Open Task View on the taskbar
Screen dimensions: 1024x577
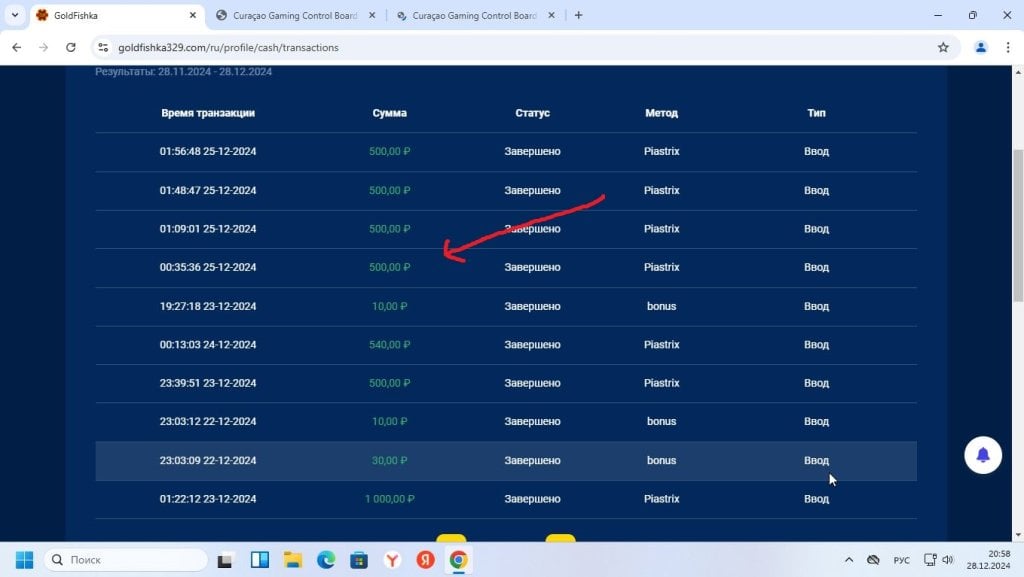click(225, 560)
